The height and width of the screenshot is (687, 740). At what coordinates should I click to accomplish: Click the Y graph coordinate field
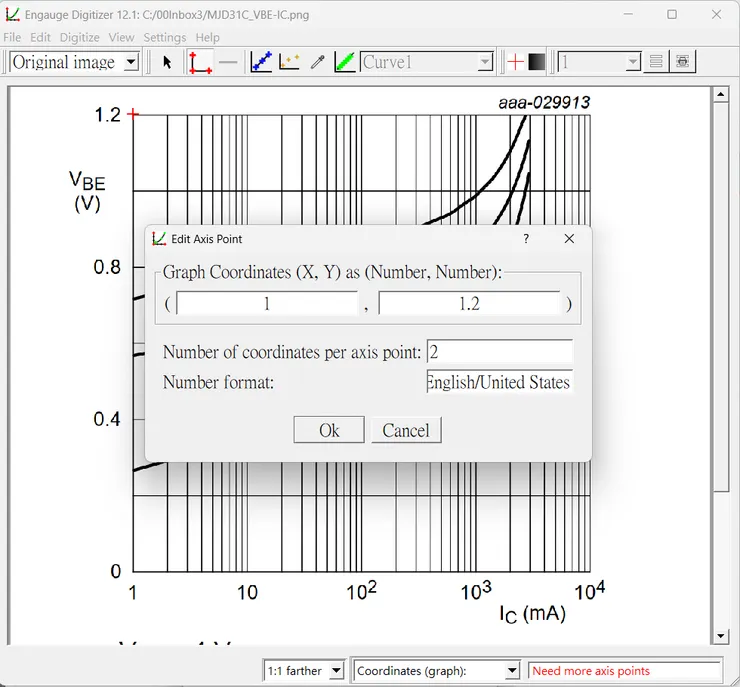coord(469,304)
